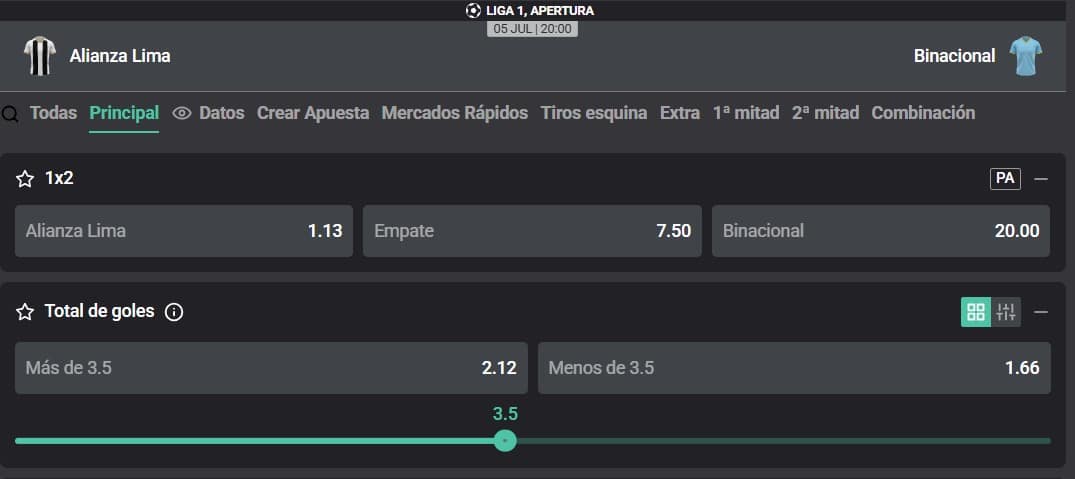Open the Todas markets tab
Image resolution: width=1075 pixels, height=479 pixels.
coord(53,113)
